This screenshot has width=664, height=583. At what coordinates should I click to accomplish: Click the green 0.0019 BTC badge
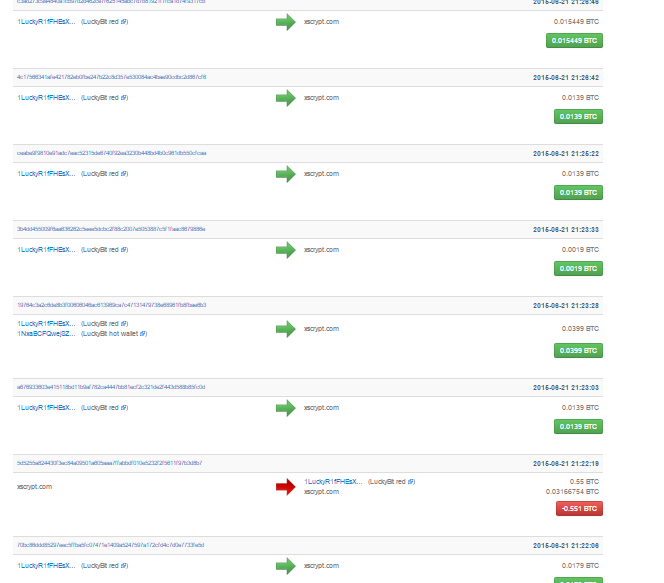[x=578, y=269]
